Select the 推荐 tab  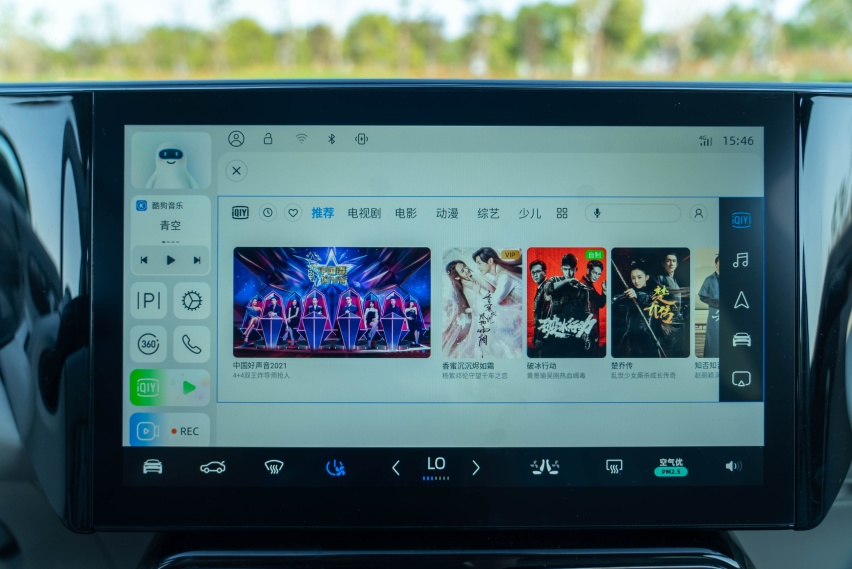click(323, 213)
